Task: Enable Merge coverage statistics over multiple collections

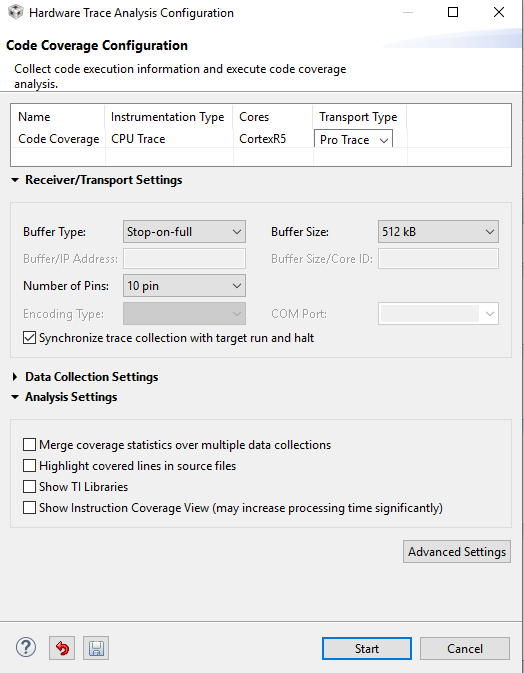Action: tap(29, 445)
